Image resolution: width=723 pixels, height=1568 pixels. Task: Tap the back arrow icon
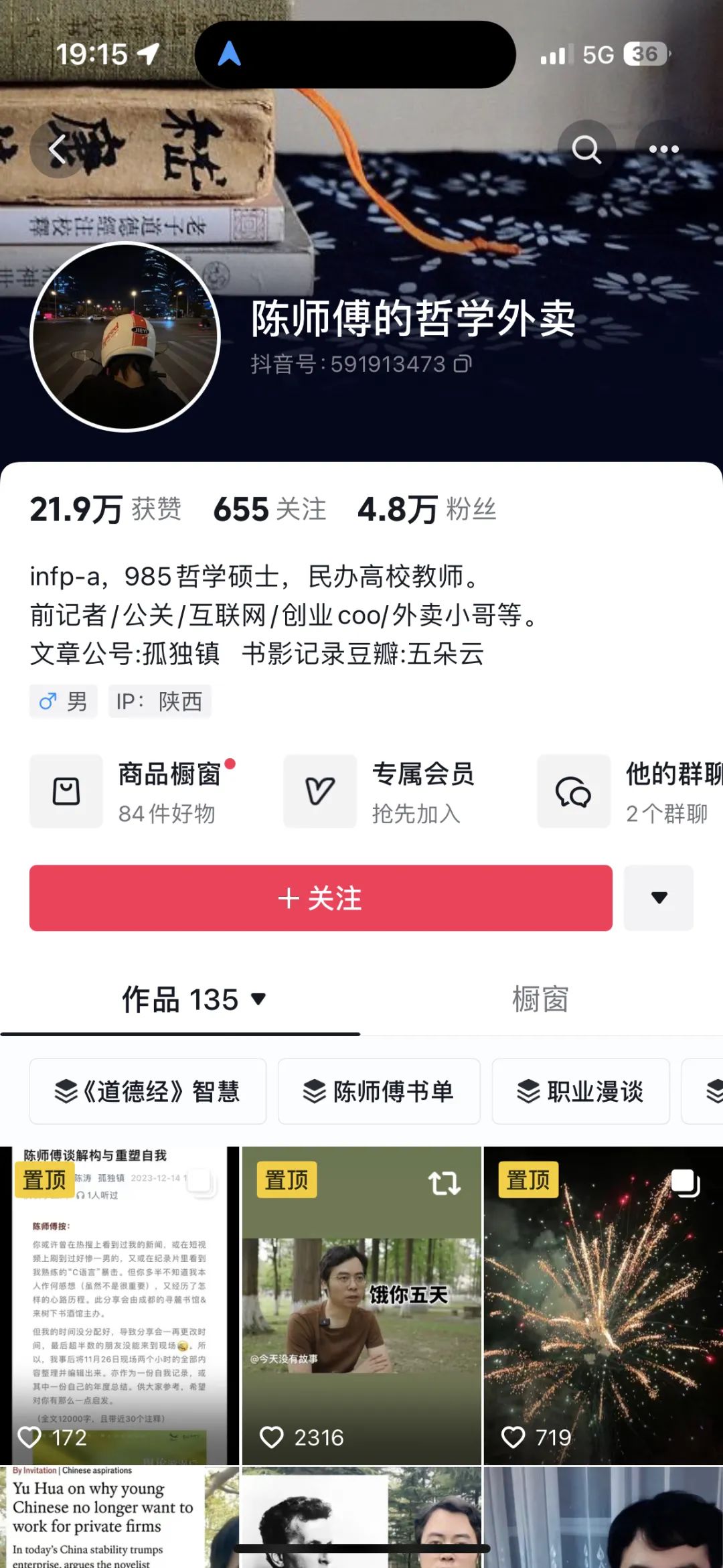(x=58, y=149)
